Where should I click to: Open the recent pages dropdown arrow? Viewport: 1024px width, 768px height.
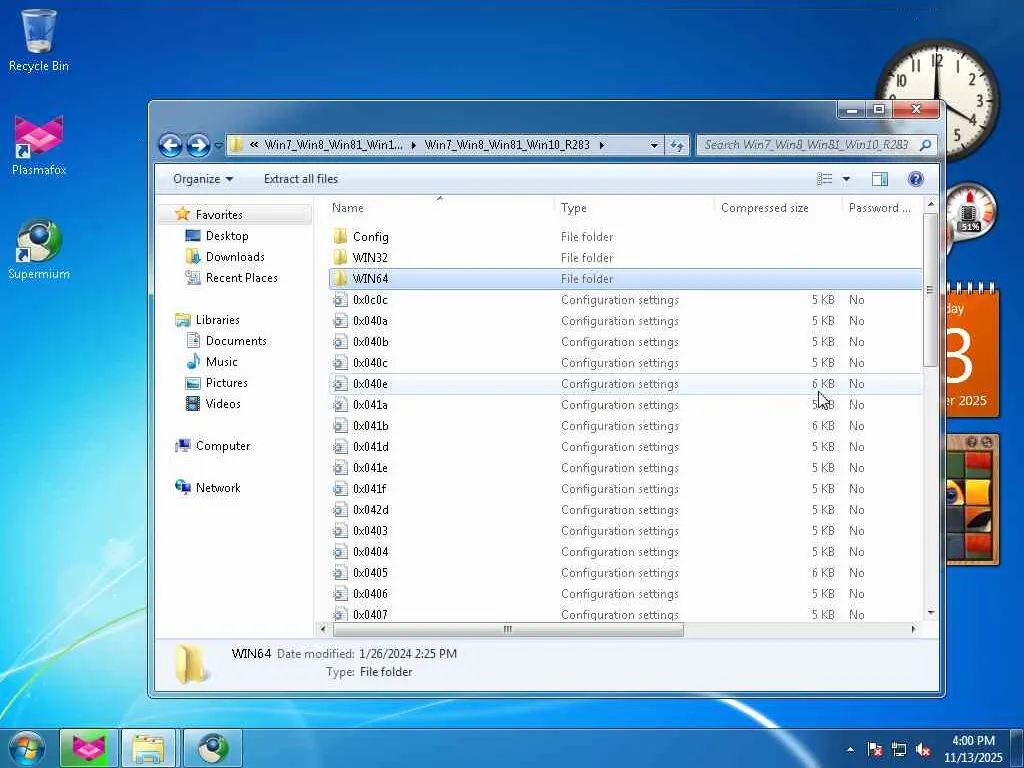[x=219, y=146]
